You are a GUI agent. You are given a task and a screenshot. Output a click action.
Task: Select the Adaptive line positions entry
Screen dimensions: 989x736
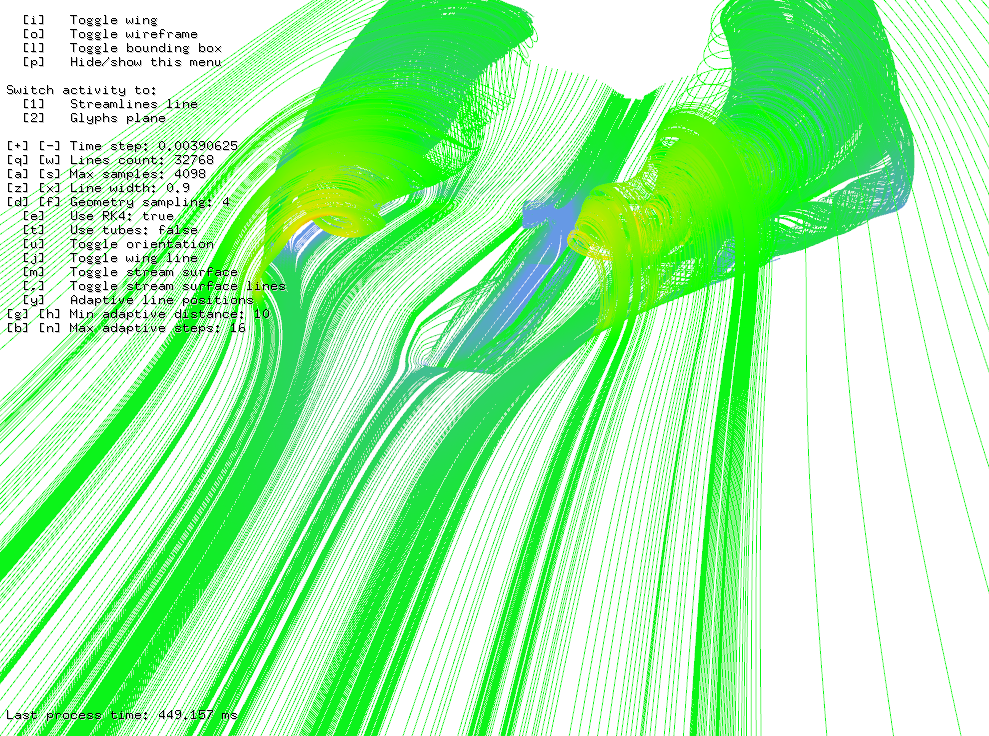point(161,300)
